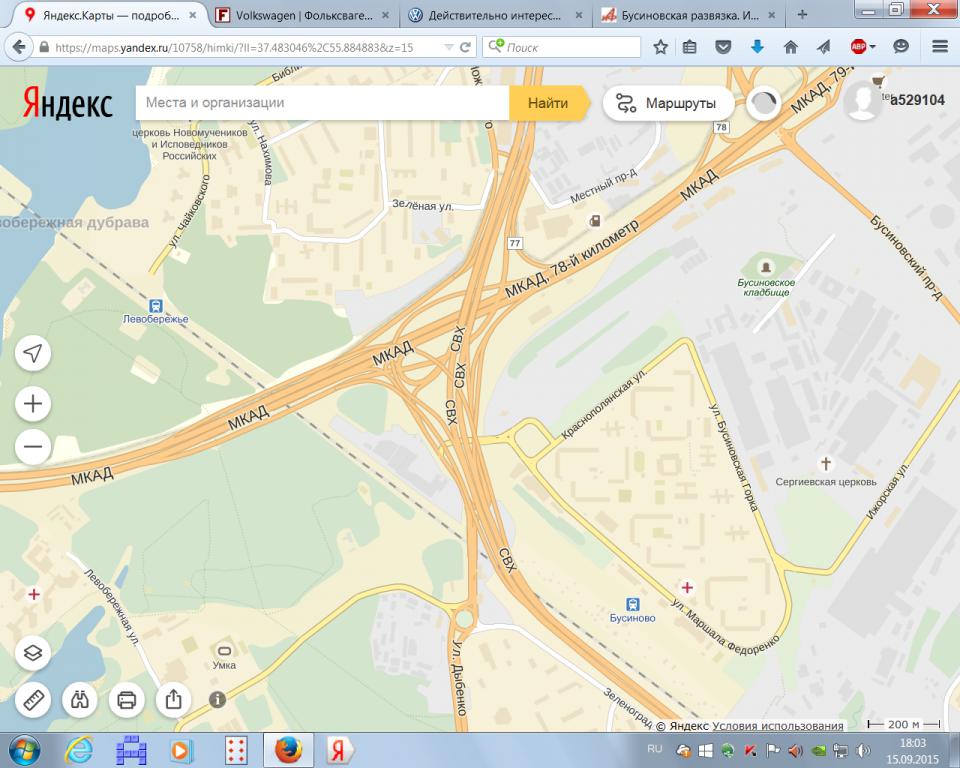Open the binoculars panorama view button
The width and height of the screenshot is (960, 768).
pos(80,699)
